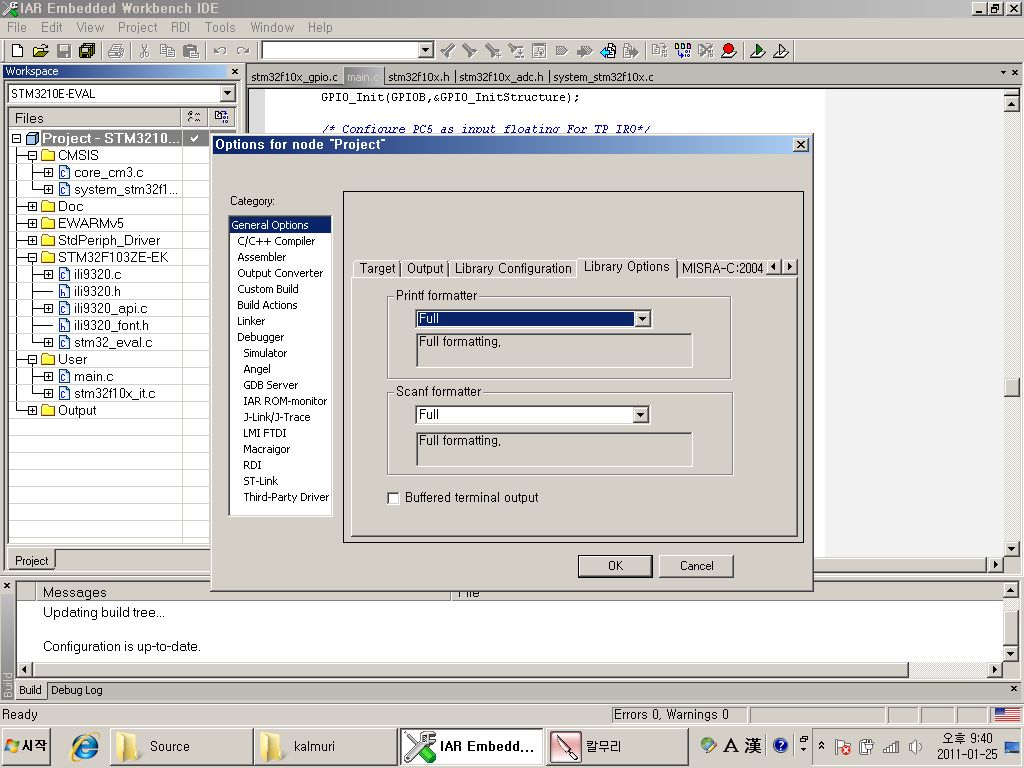The height and width of the screenshot is (768, 1024).
Task: Switch to the MISRA-C:2004 tab
Action: (x=722, y=268)
